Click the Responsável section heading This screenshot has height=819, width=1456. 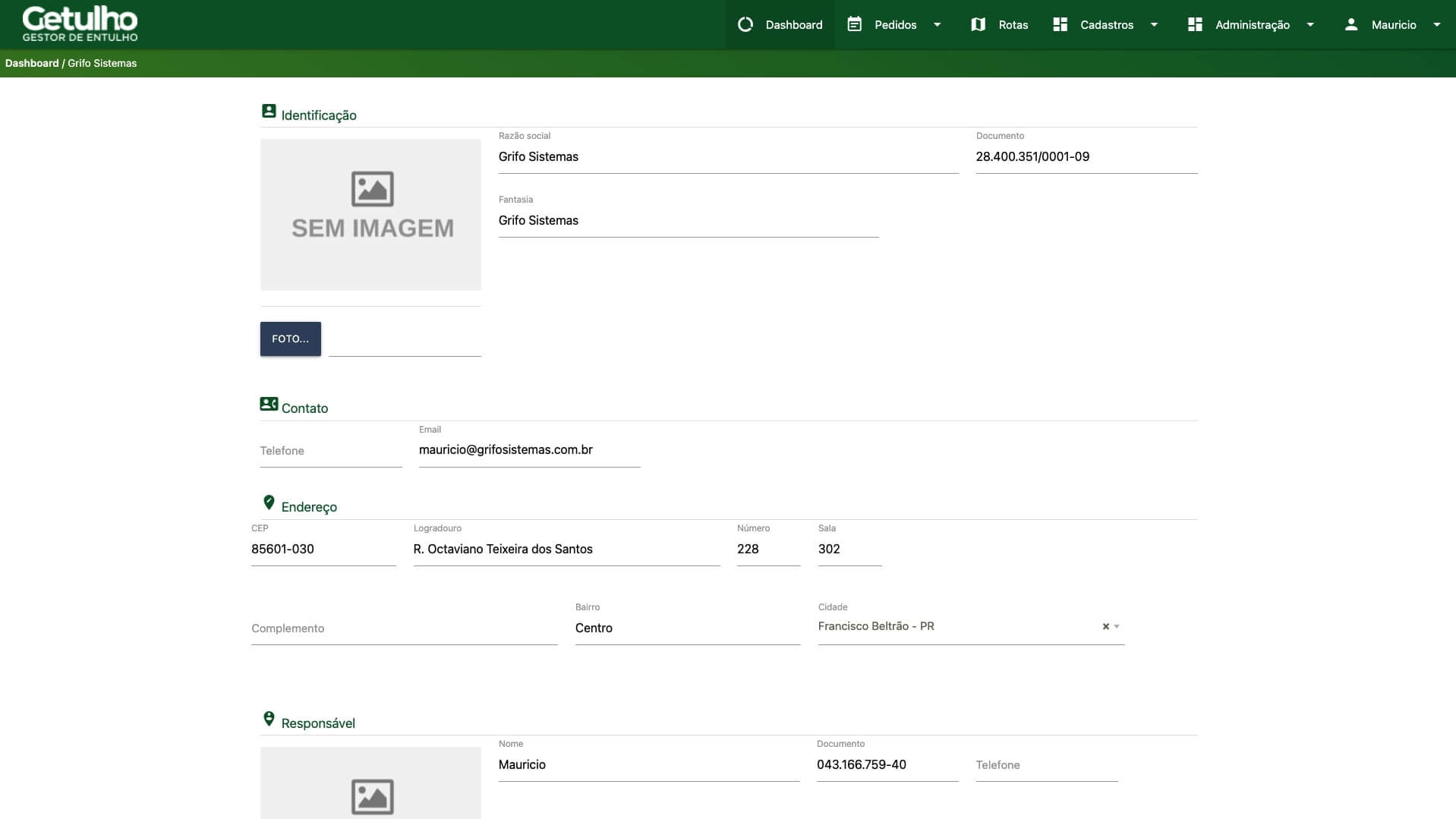click(318, 723)
